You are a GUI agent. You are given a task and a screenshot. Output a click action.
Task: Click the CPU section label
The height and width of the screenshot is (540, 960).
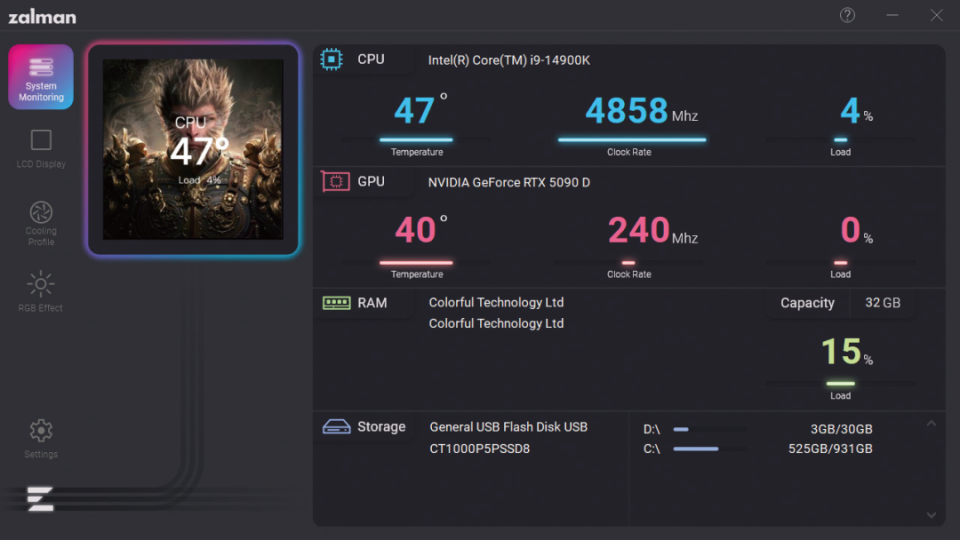pos(371,59)
